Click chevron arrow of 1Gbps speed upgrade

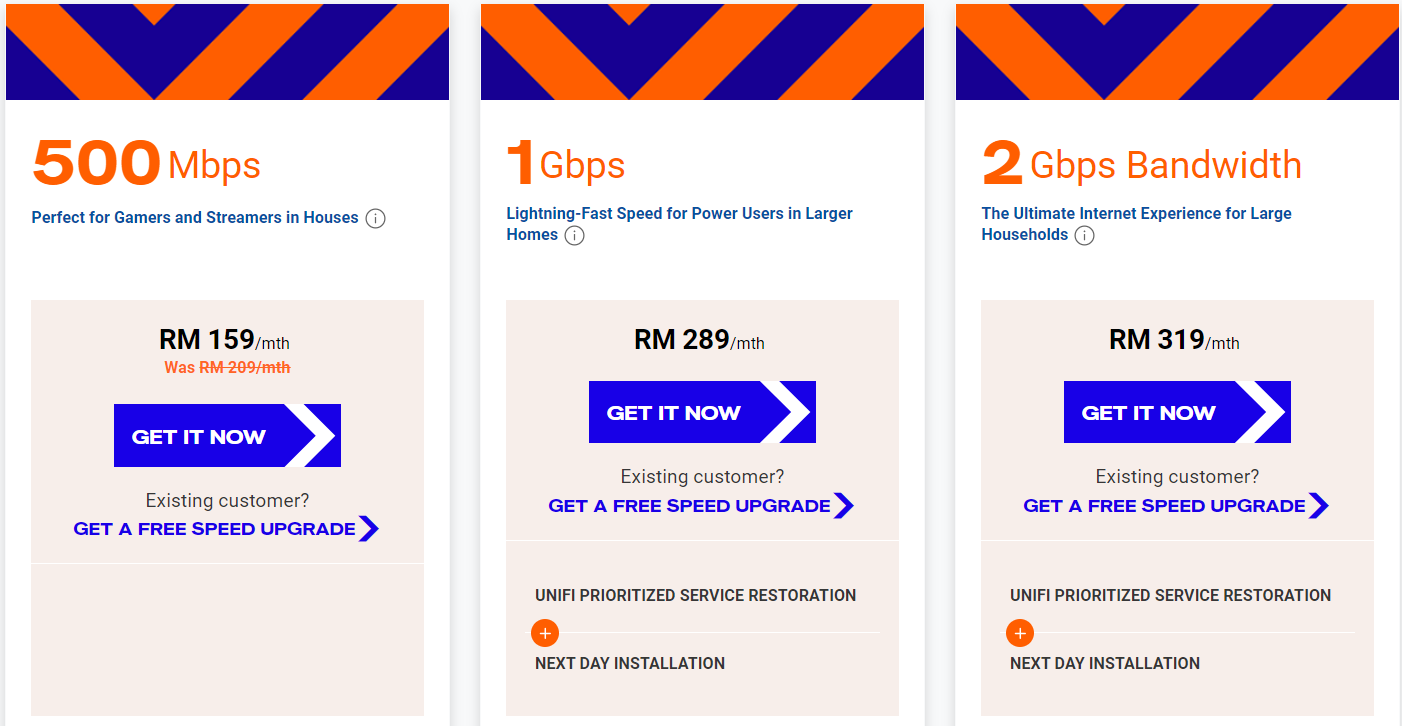[844, 506]
